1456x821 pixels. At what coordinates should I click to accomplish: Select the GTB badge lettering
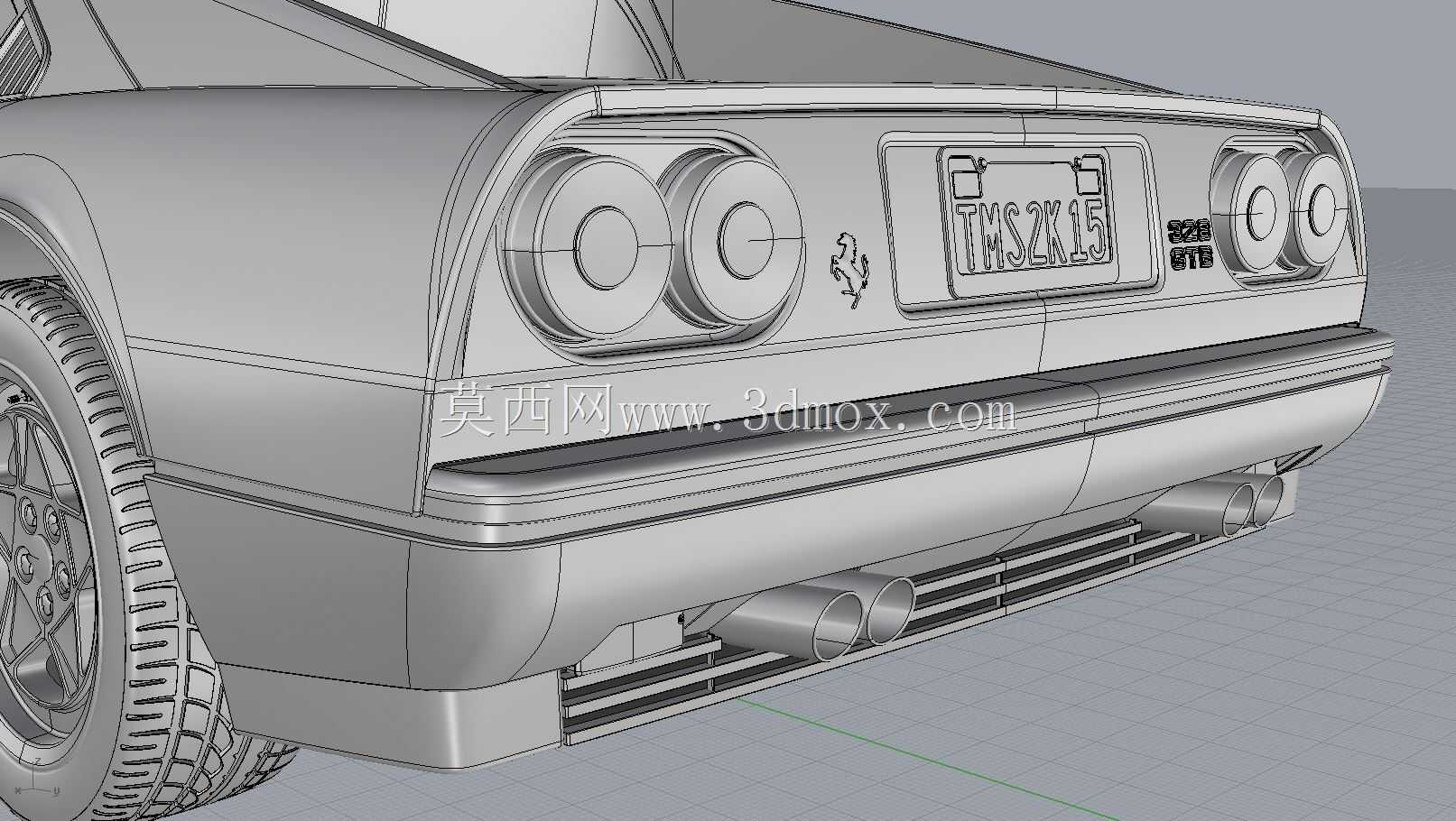point(1191,259)
